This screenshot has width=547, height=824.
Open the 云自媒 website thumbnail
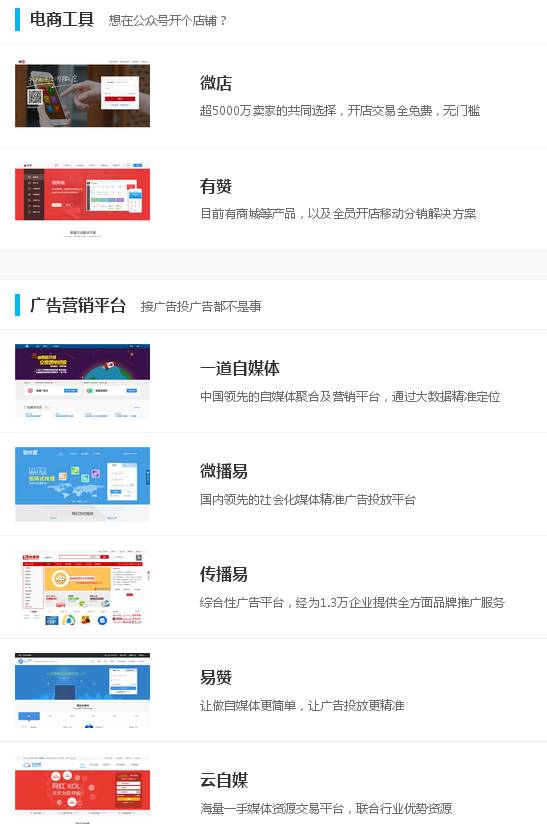point(82,790)
